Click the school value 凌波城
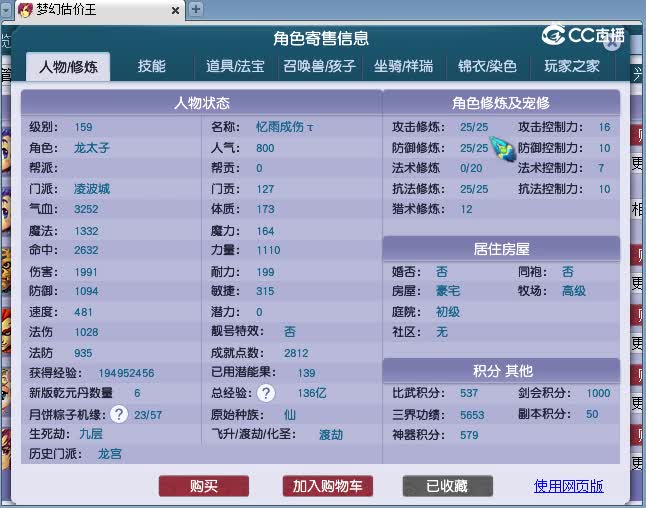The width and height of the screenshot is (646, 508). (x=92, y=189)
